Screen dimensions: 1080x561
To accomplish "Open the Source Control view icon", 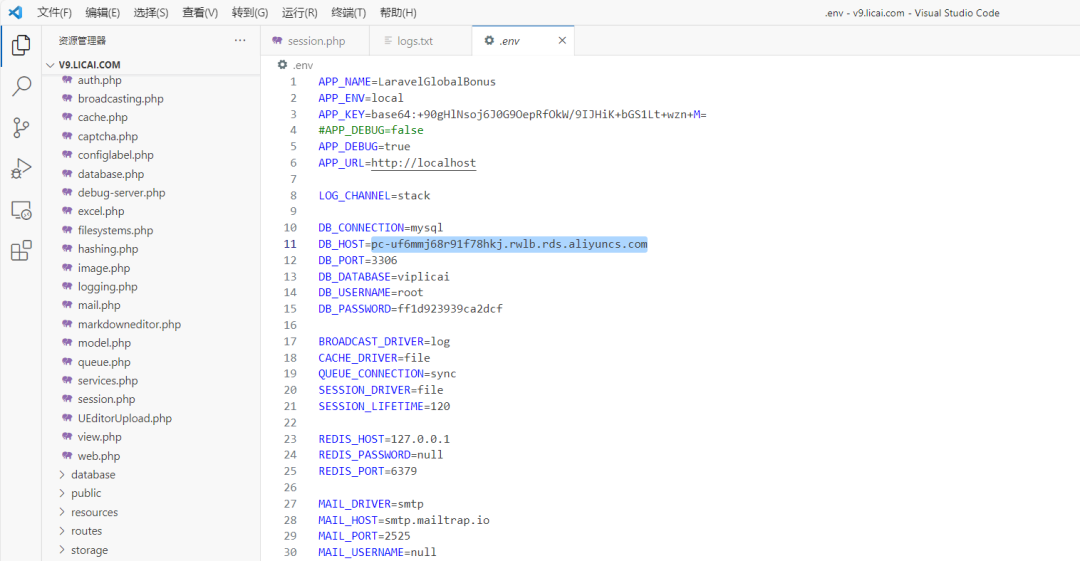I will tap(21, 128).
